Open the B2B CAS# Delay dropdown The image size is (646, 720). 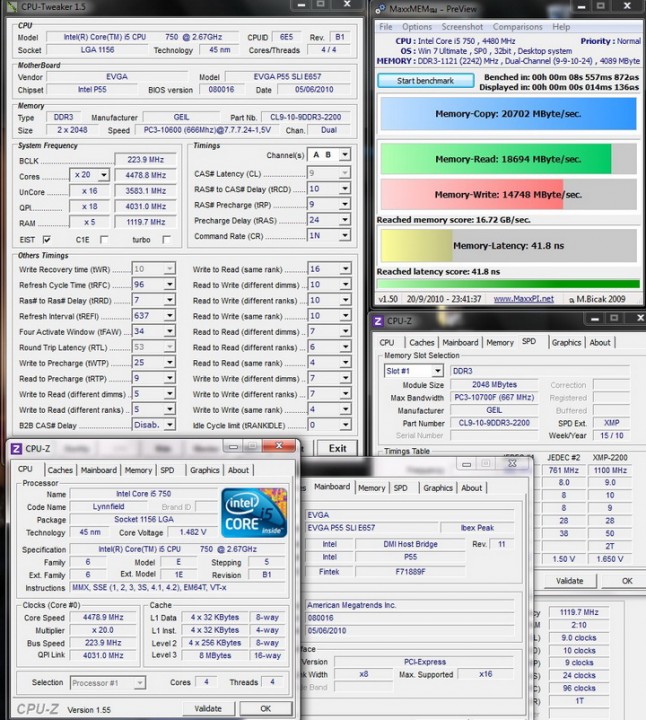(169, 425)
